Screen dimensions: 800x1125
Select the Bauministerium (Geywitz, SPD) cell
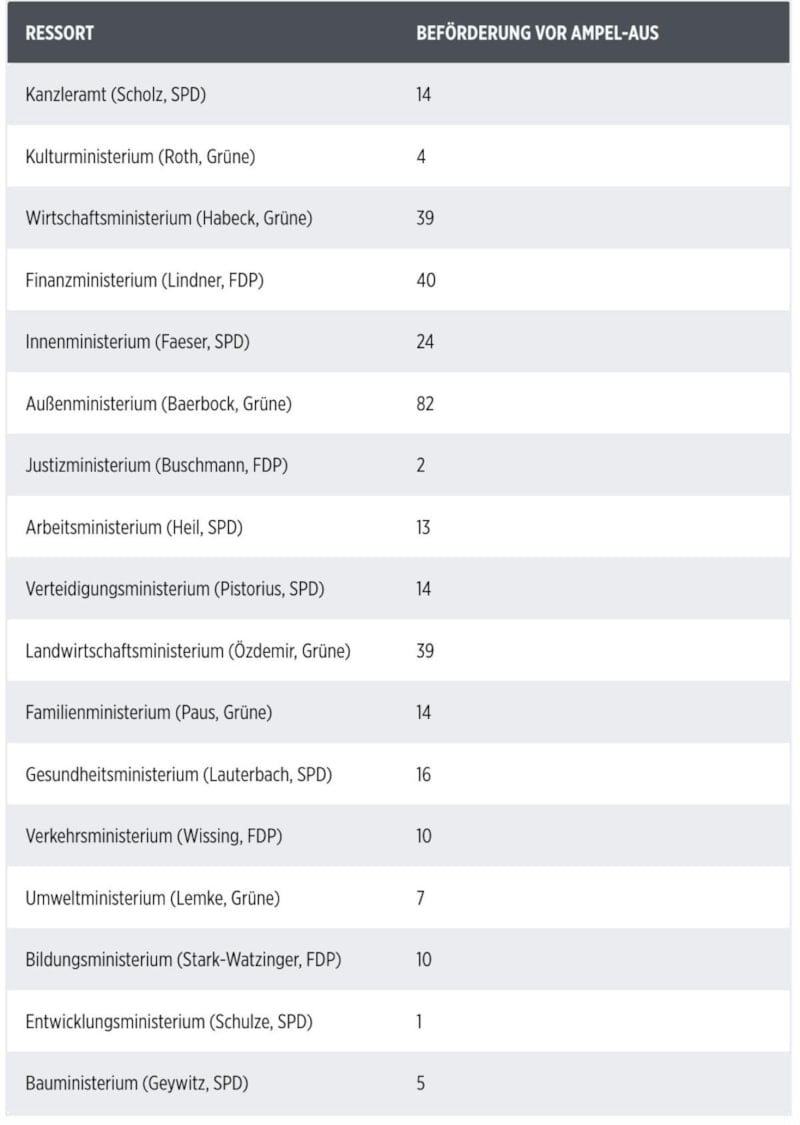[x=136, y=1083]
